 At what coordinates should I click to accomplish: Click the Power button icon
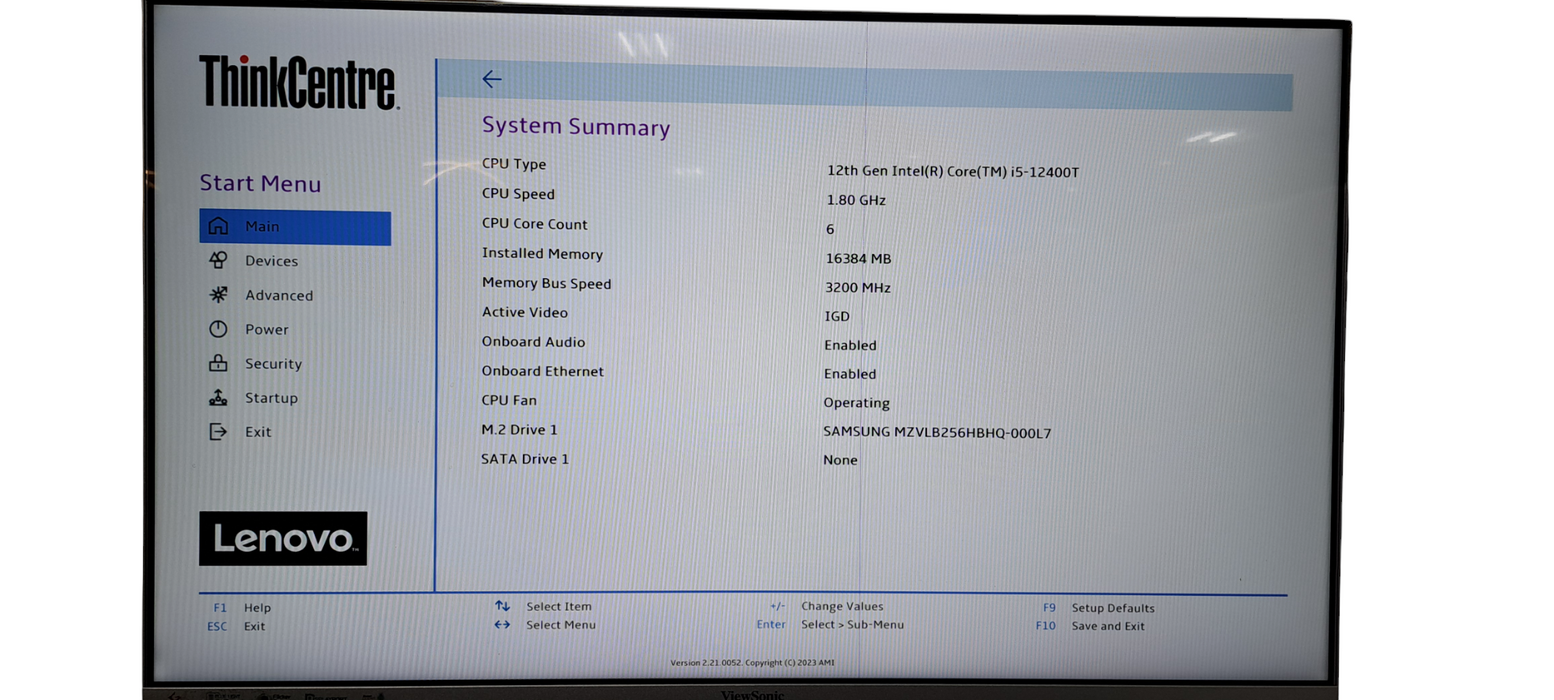(x=218, y=329)
